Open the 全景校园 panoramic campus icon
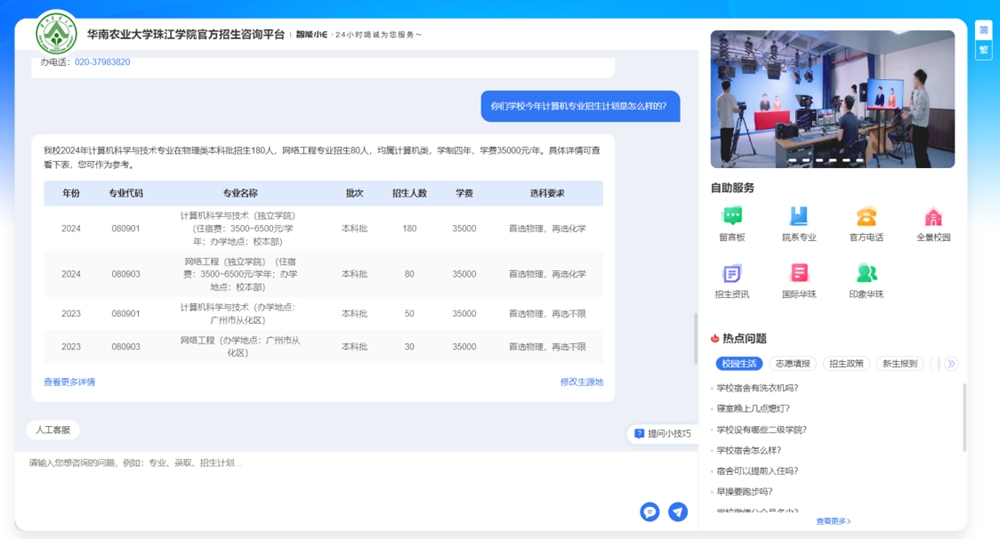Viewport: 1000px width, 539px height. pos(933,217)
